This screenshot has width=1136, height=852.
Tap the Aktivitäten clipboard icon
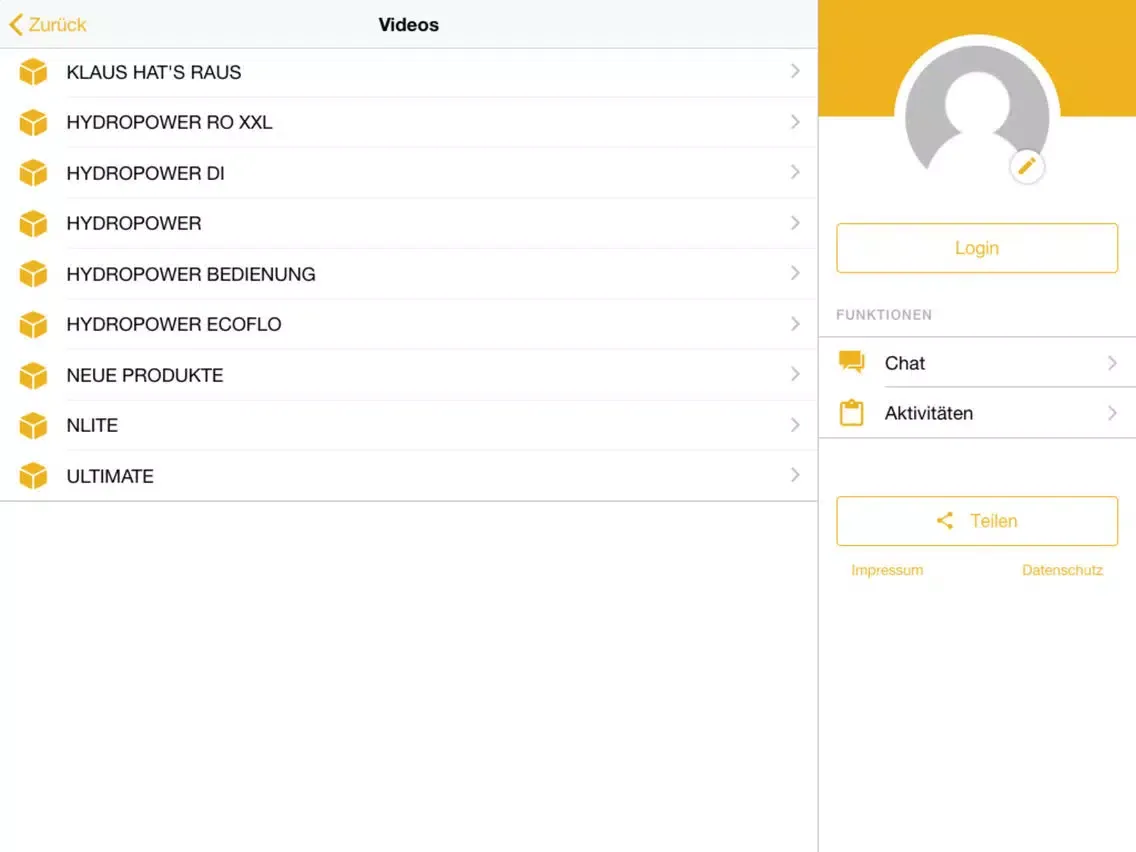[x=852, y=413]
